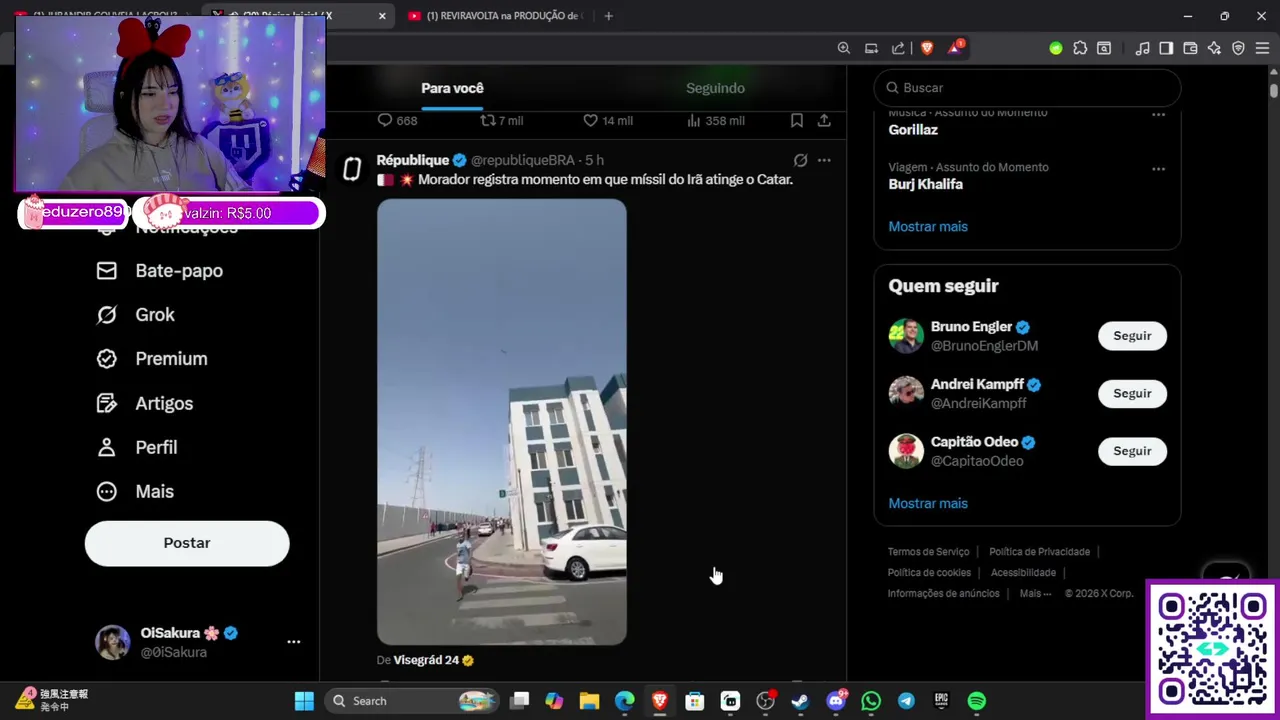Open Spotify from the taskbar
The width and height of the screenshot is (1280, 720).
coord(977,701)
